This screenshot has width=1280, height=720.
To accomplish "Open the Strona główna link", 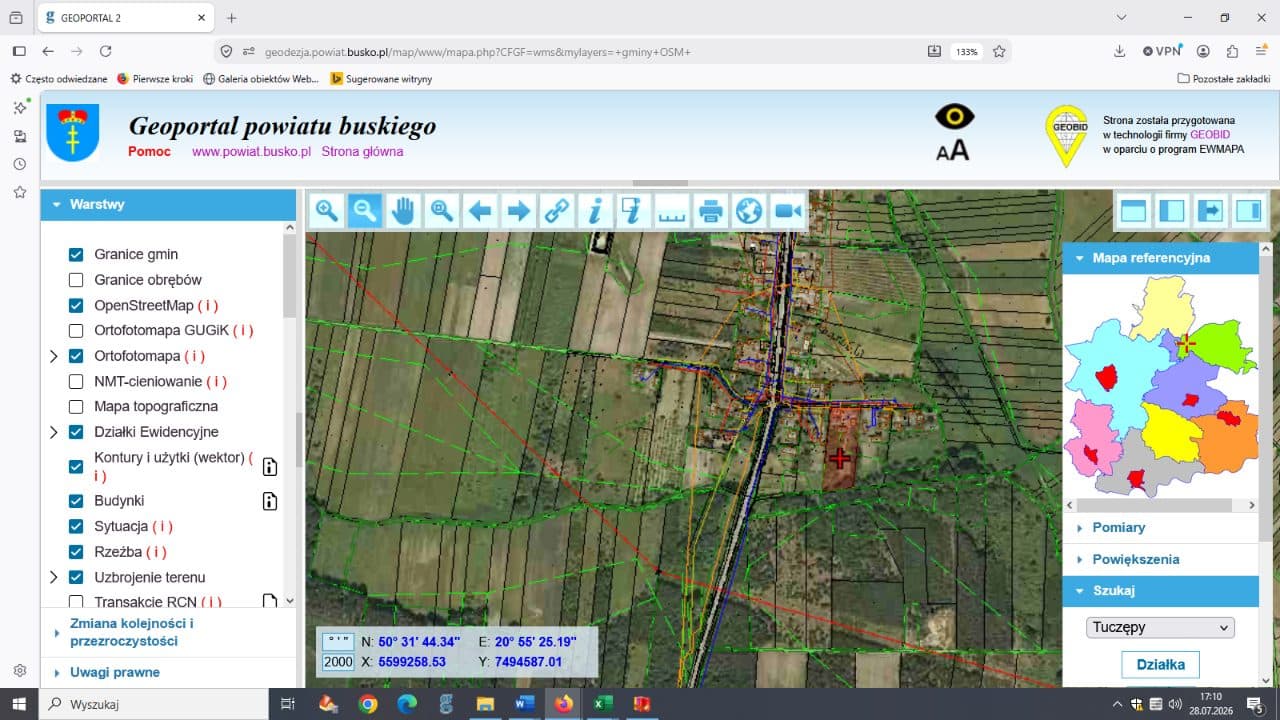I will tap(362, 152).
